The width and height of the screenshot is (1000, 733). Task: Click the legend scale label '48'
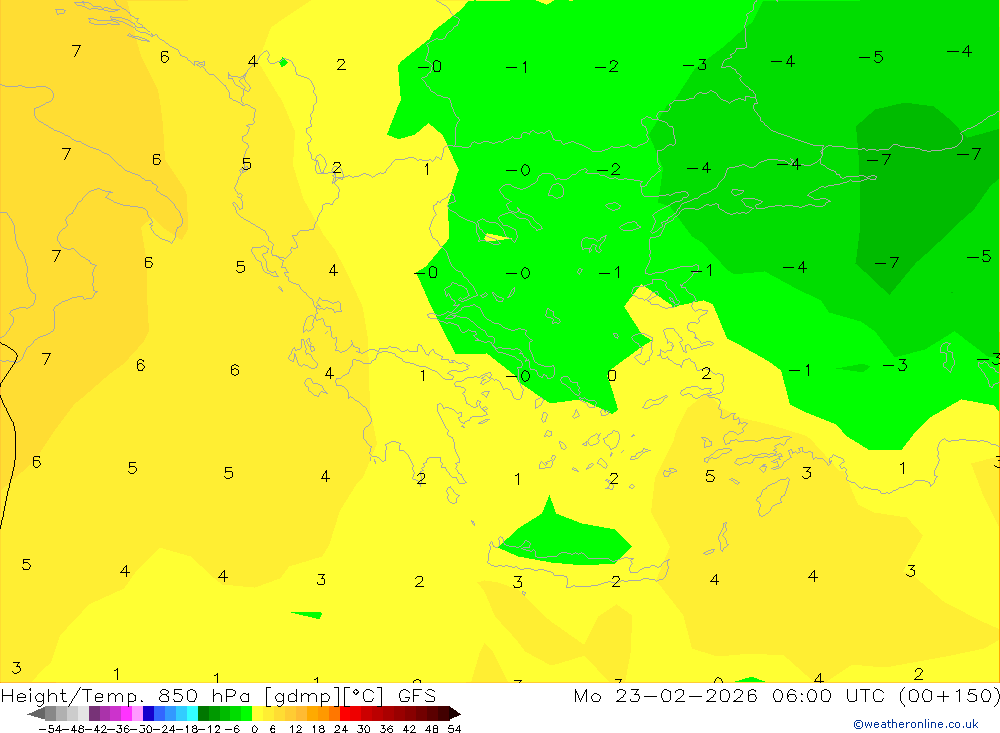pos(431,729)
